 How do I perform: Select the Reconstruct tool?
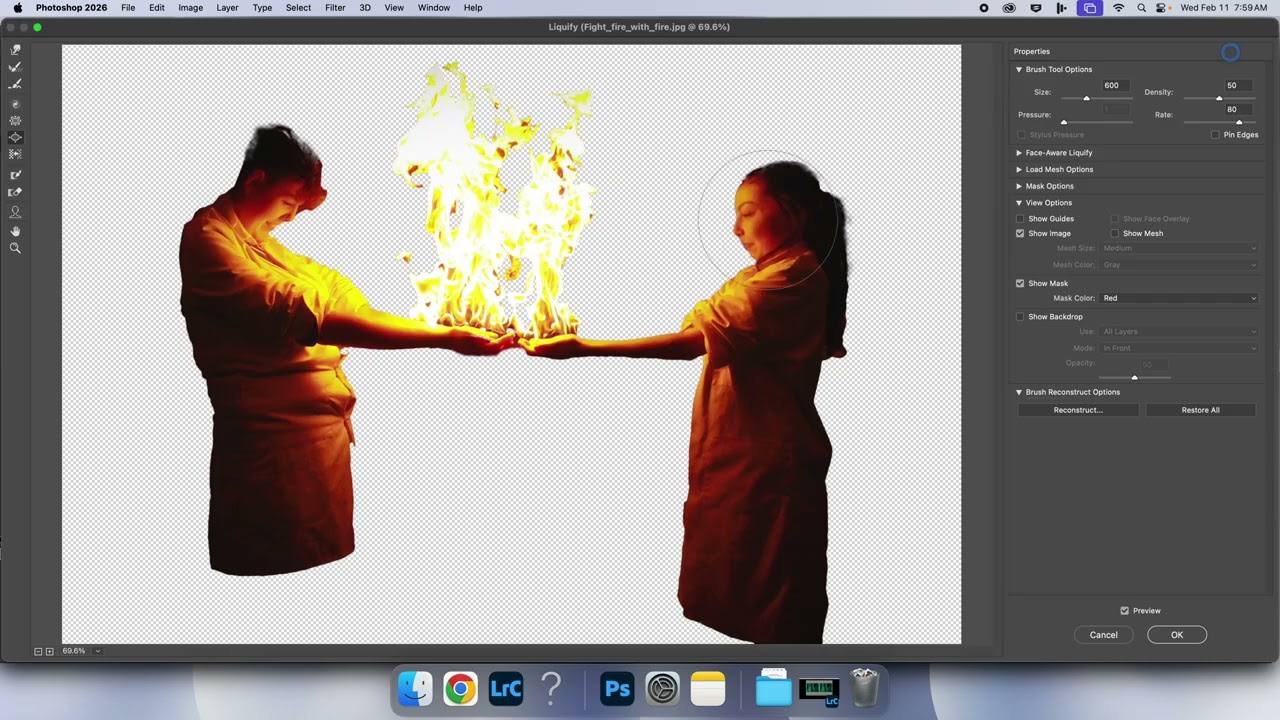15,67
